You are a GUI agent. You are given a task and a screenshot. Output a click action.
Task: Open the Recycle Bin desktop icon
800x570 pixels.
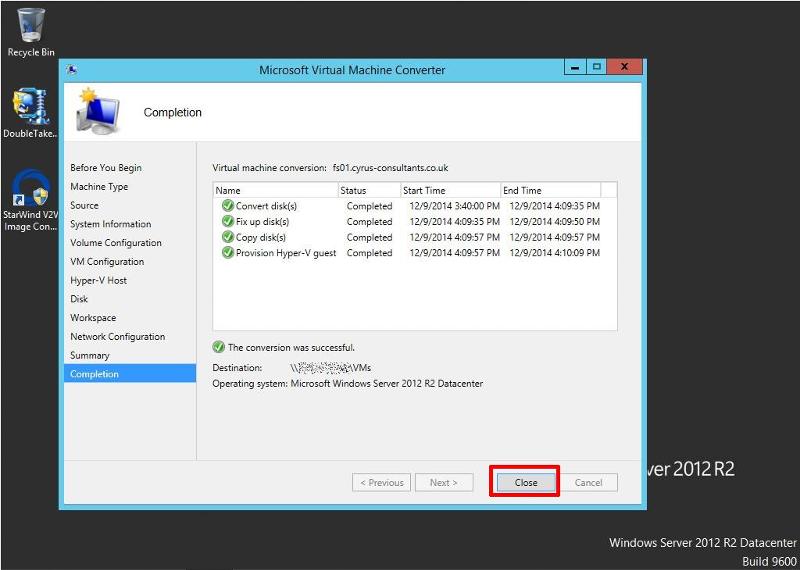31,32
